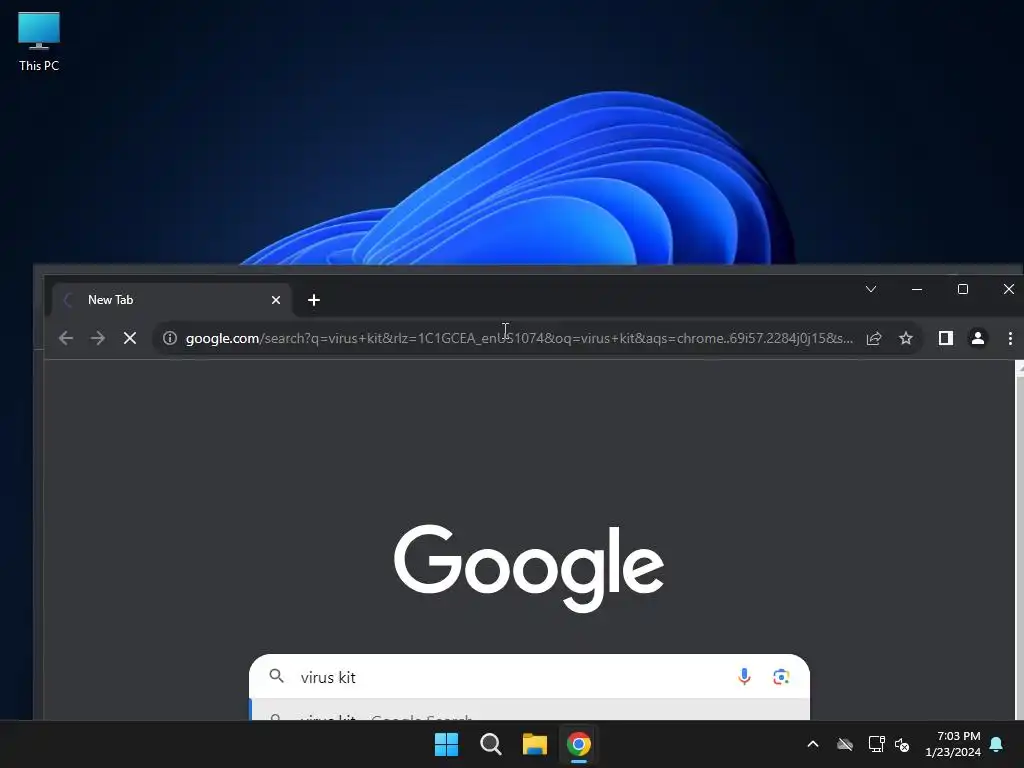The width and height of the screenshot is (1024, 768).
Task: View site information icon in address bar
Action: pos(170,338)
